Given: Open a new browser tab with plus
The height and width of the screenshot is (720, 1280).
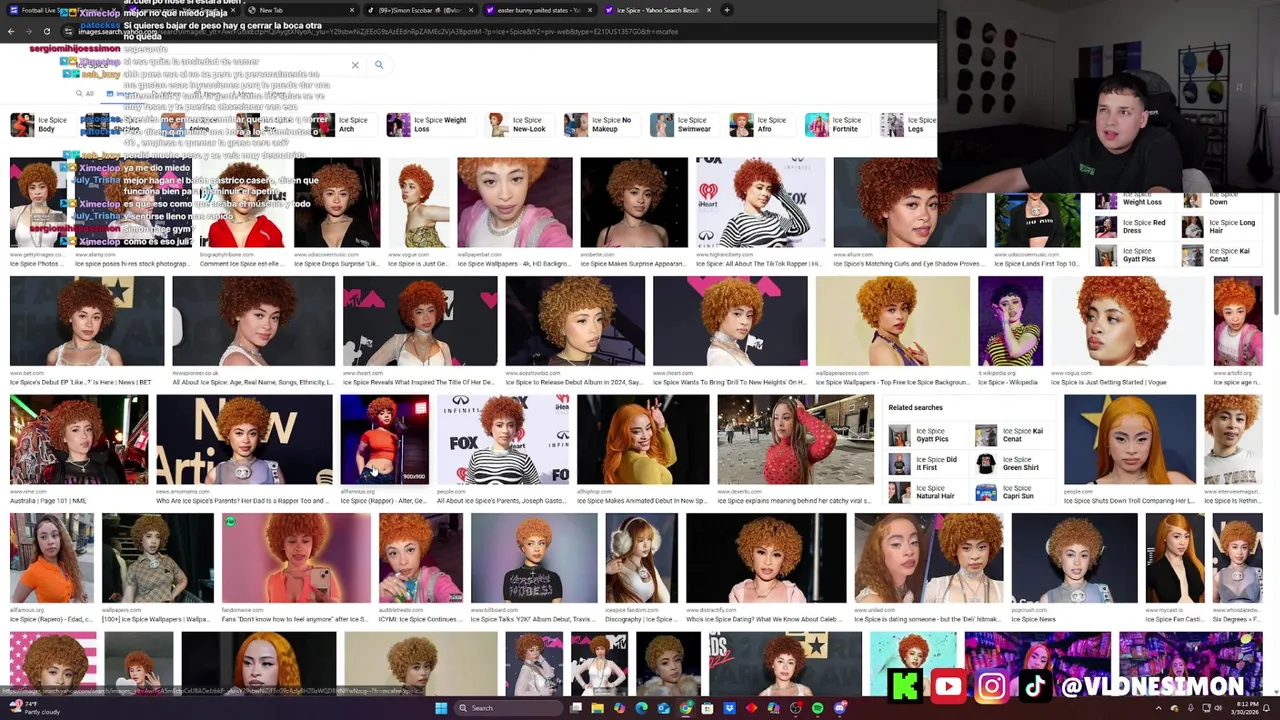Looking at the screenshot, I should pos(727,10).
